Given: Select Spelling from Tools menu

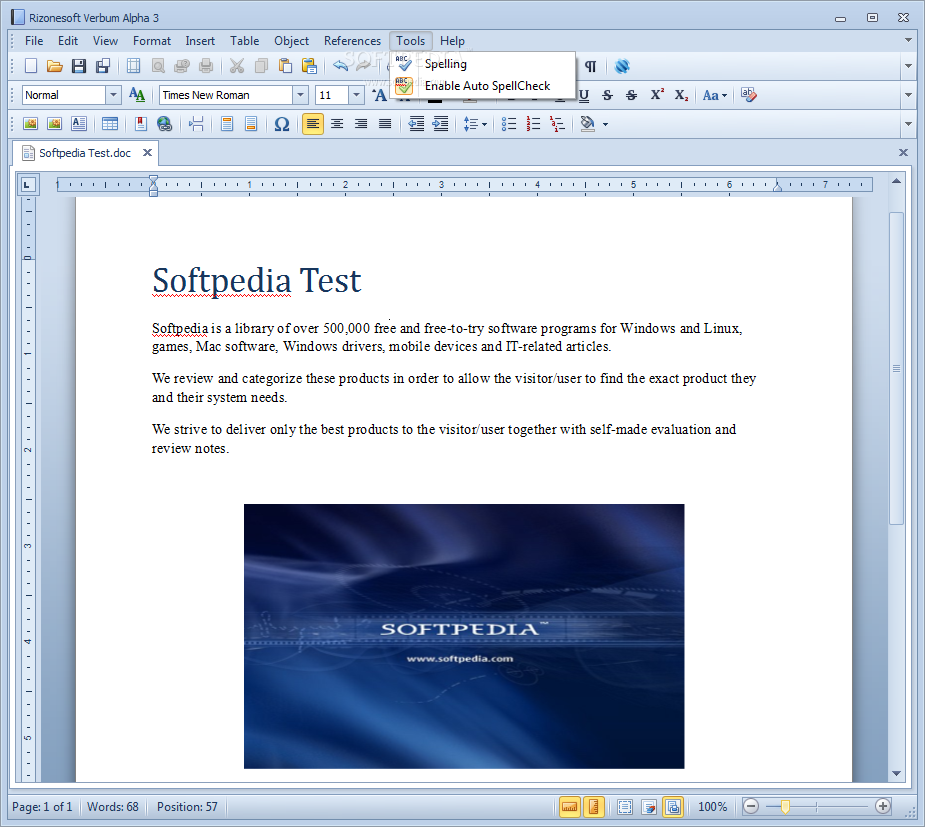Looking at the screenshot, I should [x=483, y=64].
